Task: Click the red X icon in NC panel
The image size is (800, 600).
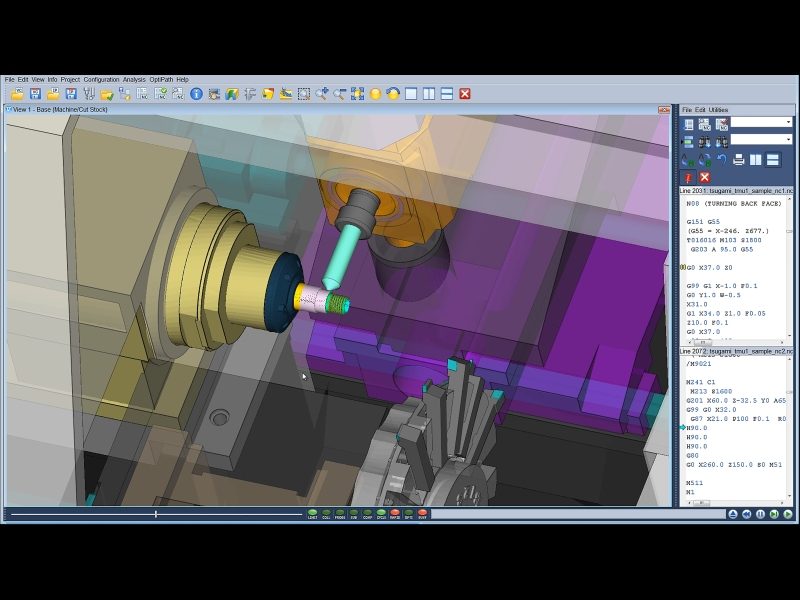Action: tap(705, 178)
